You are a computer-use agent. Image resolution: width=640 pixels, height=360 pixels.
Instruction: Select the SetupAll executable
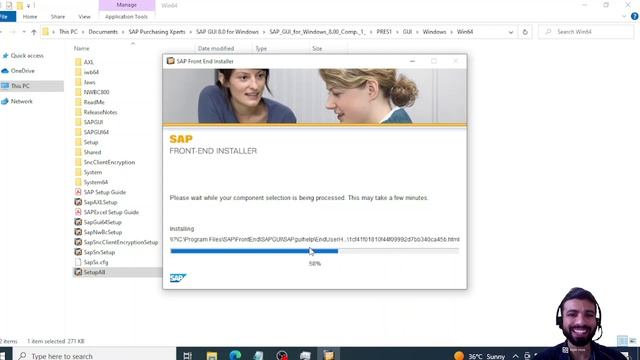tap(94, 272)
